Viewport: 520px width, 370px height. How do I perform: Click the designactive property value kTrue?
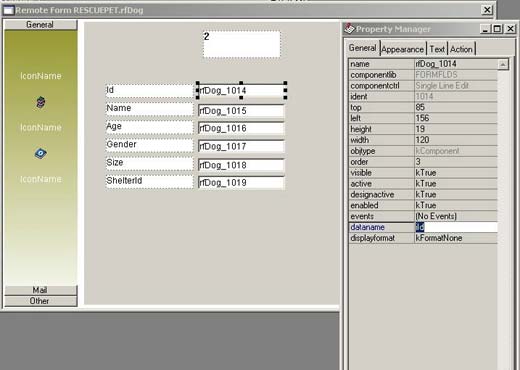click(456, 194)
